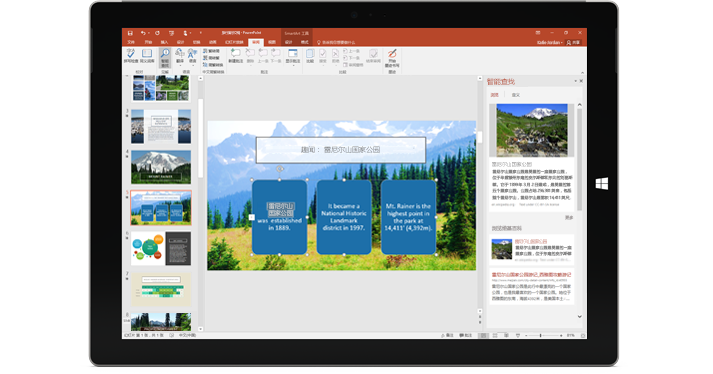
Task: Click Accept change (接受) button
Action: pos(323,56)
